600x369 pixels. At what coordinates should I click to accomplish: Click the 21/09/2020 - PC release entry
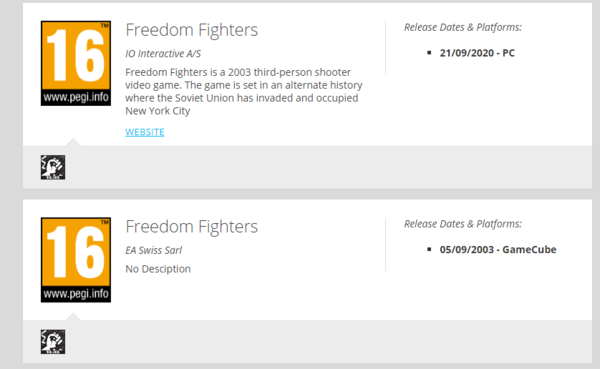(477, 53)
